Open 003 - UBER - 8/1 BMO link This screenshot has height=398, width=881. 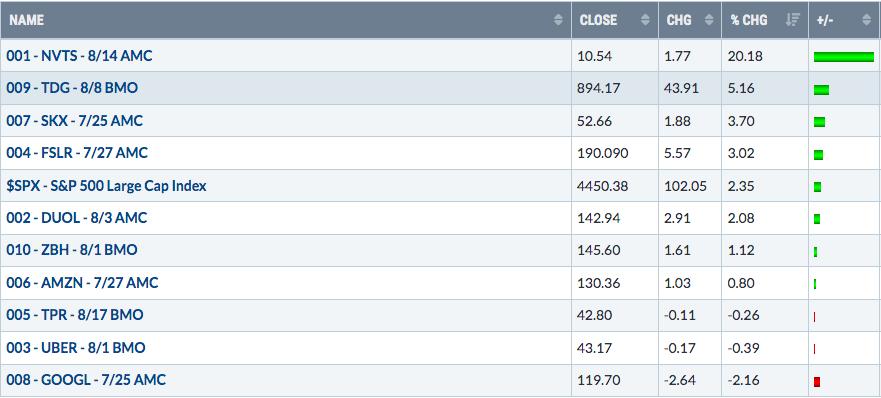tap(76, 348)
